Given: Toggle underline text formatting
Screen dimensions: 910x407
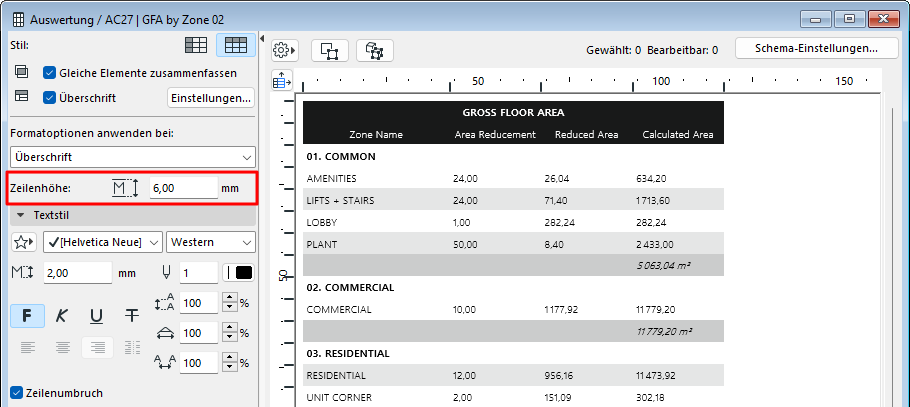Looking at the screenshot, I should (x=97, y=316).
